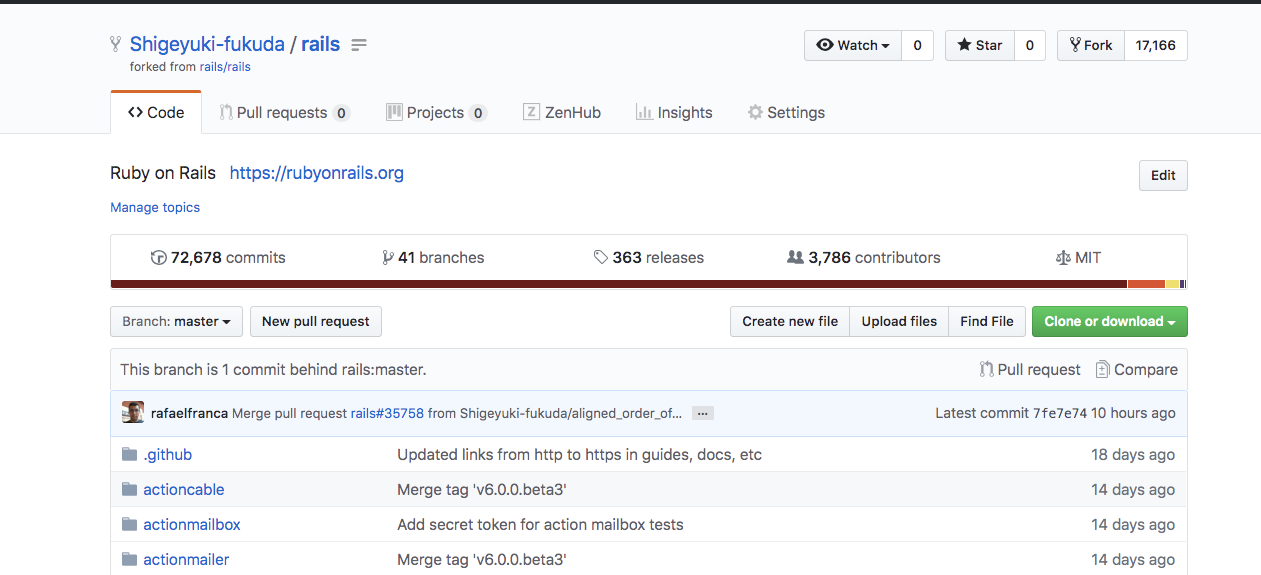Screen dimensions: 1261x575
Task: Open the Watch dropdown
Action: click(853, 45)
